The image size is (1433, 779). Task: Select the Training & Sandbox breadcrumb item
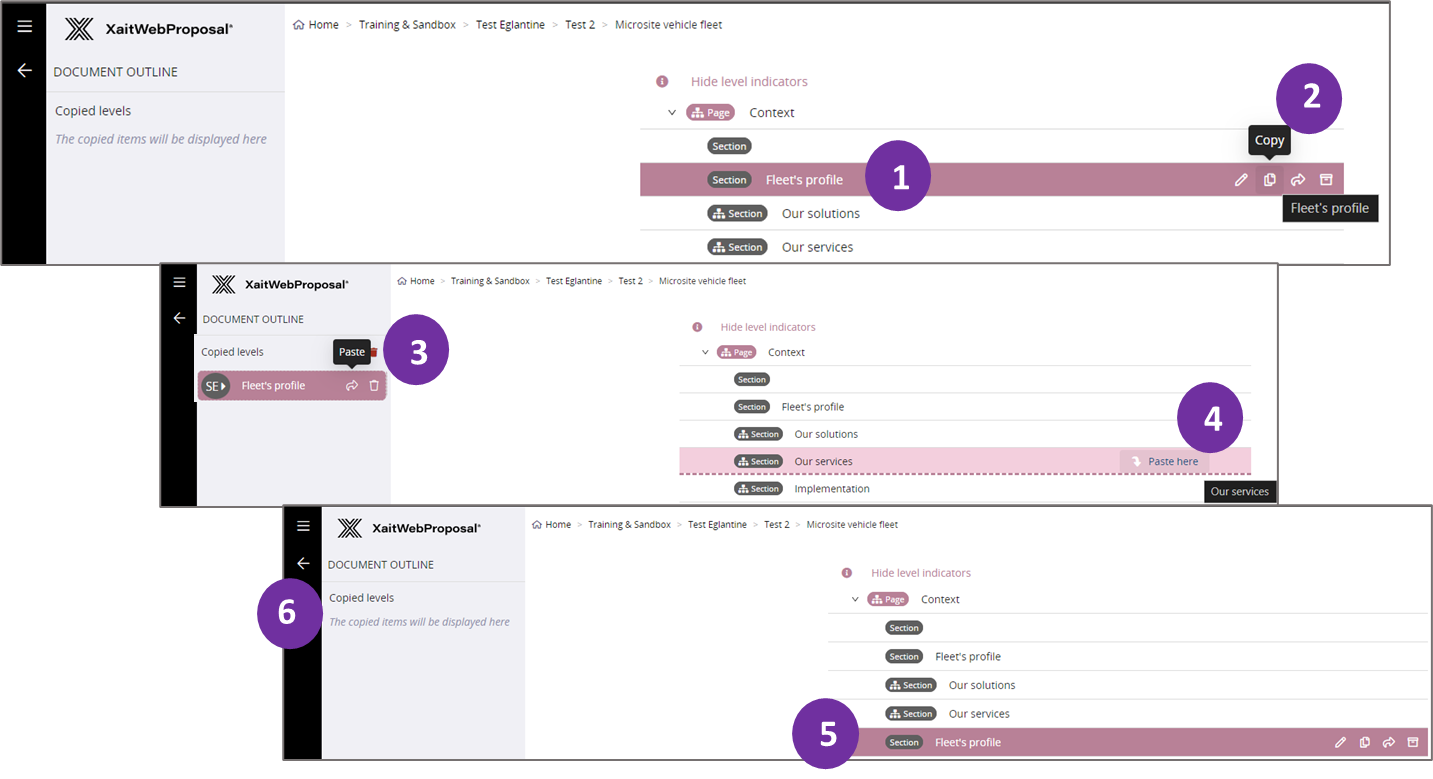point(407,24)
